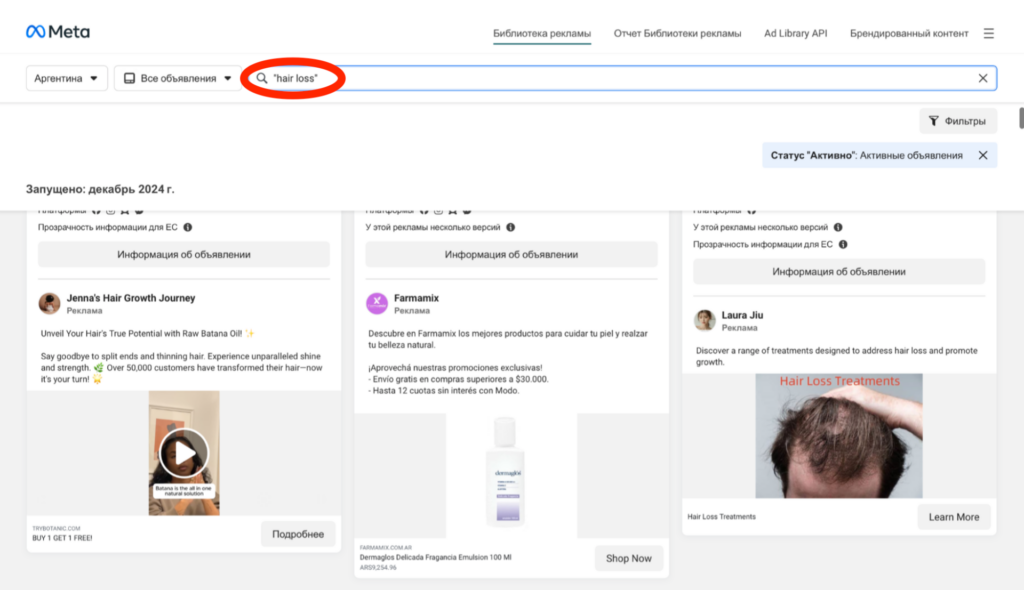This screenshot has height=590, width=1024.
Task: Click the BUY 1 GET 1 FREE! text
Action: (62, 538)
